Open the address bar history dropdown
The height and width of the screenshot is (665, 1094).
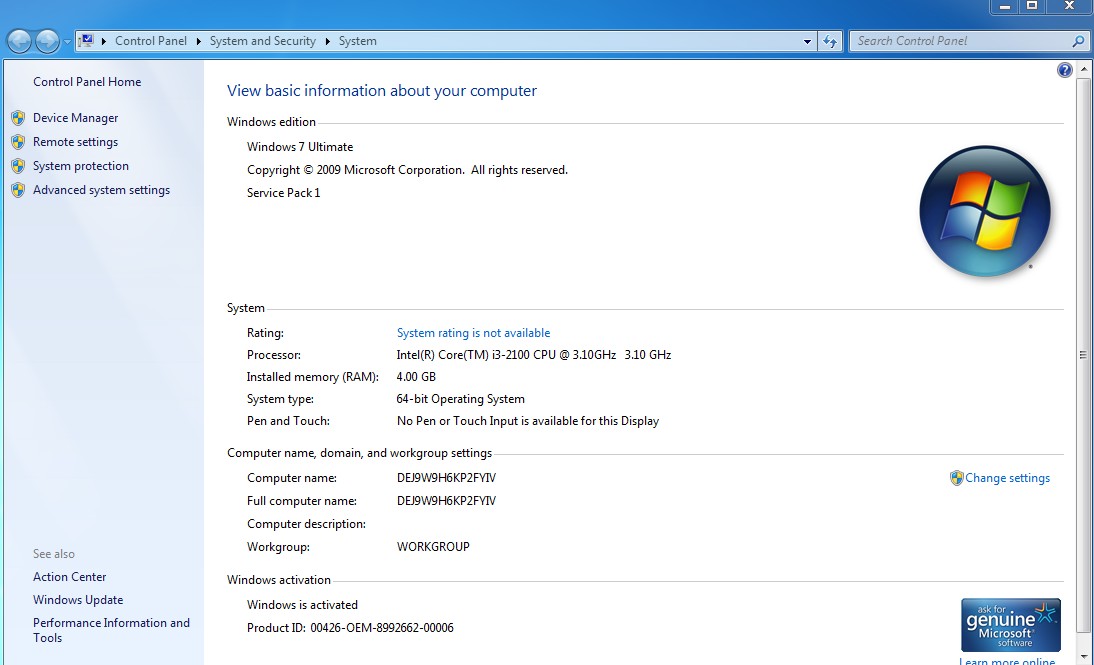(x=807, y=42)
